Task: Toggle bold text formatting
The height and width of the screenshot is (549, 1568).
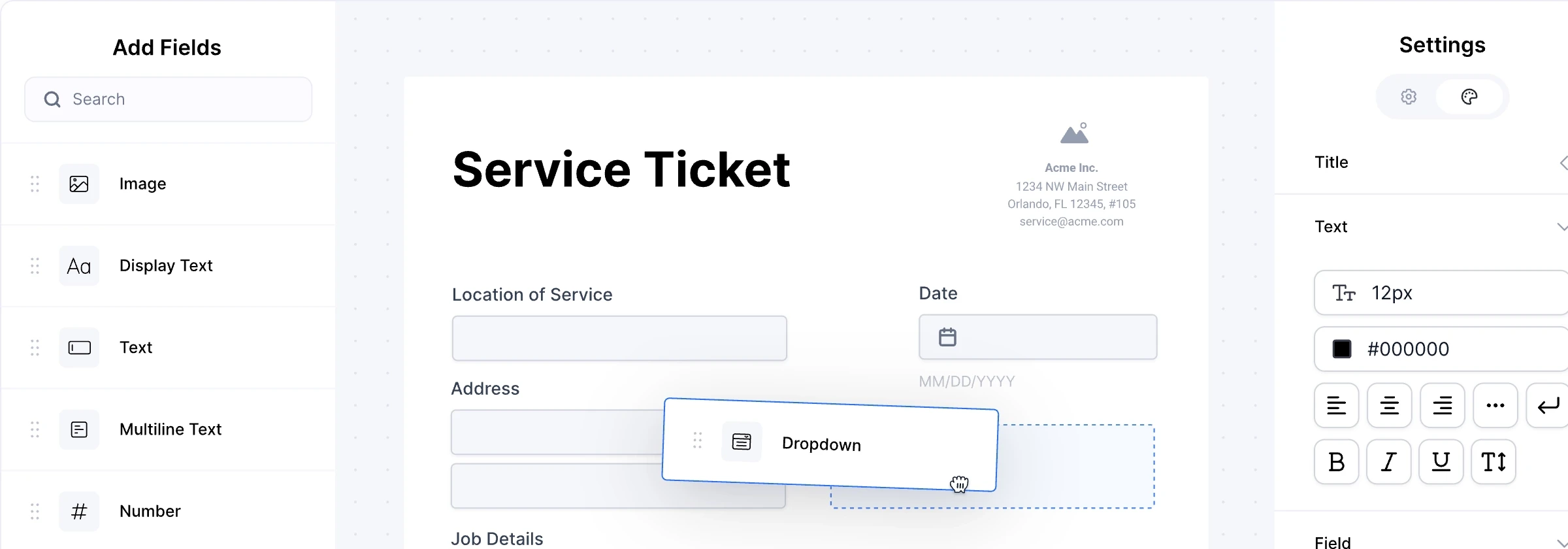Action: (1336, 462)
